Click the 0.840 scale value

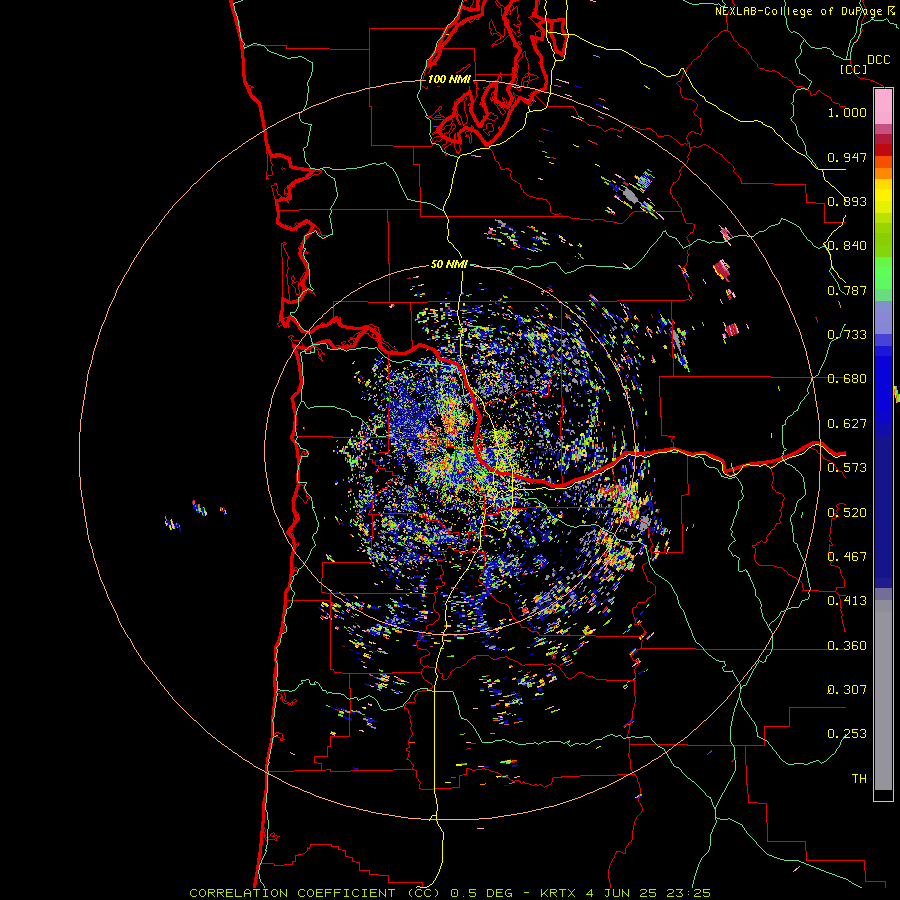847,246
